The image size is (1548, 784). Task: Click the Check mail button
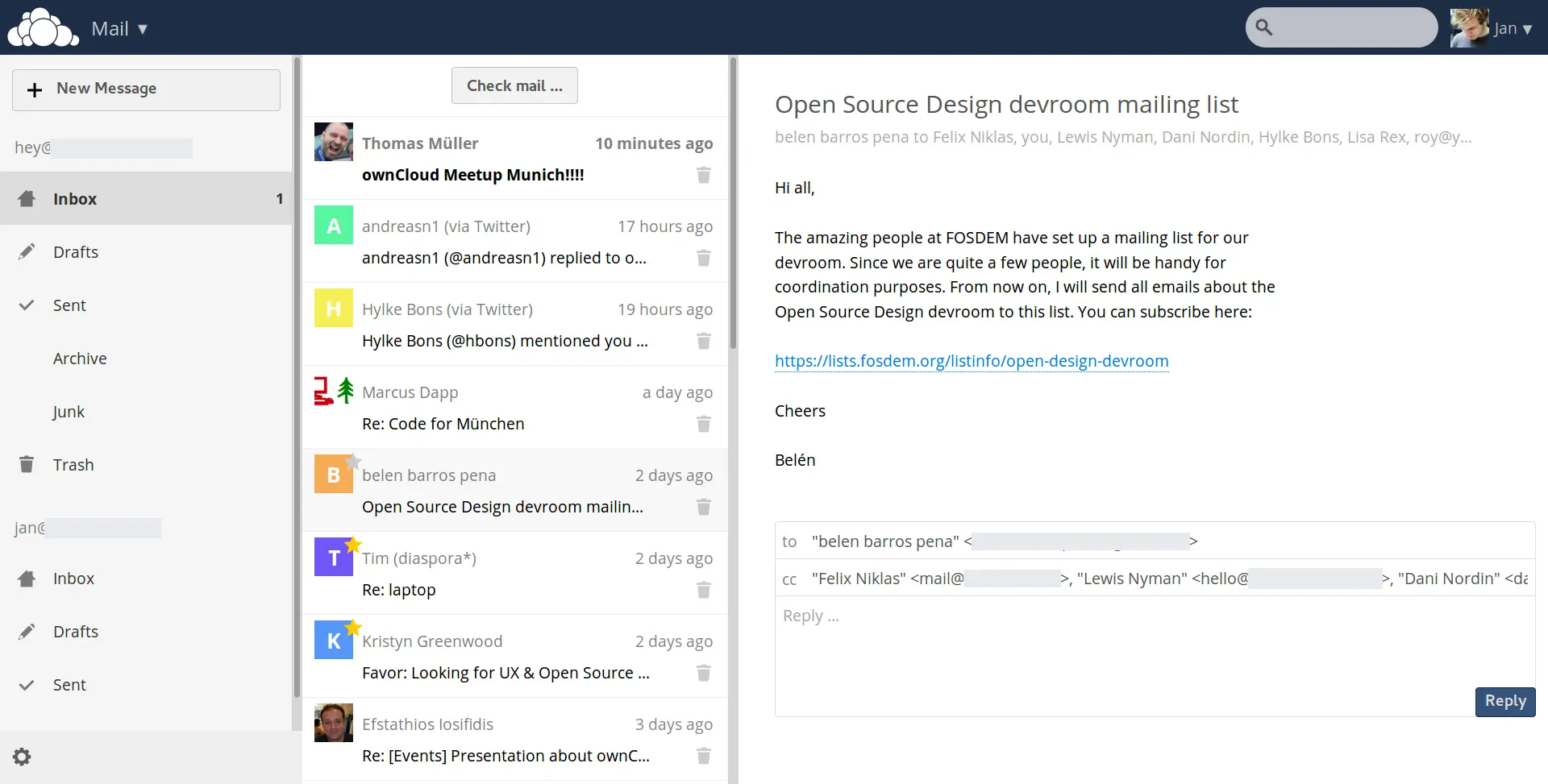click(514, 85)
